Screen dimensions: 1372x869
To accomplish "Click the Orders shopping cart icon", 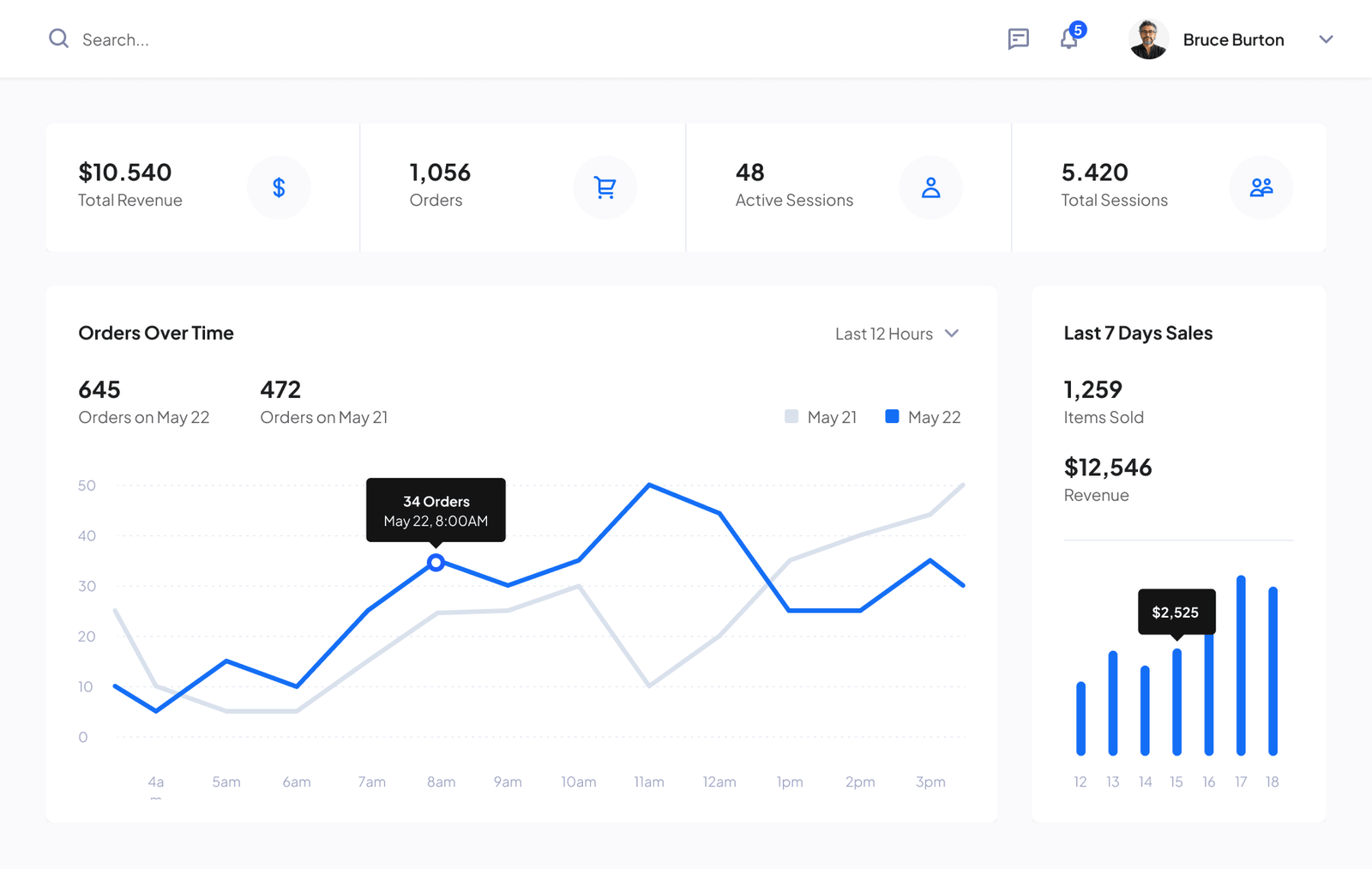I will (605, 187).
